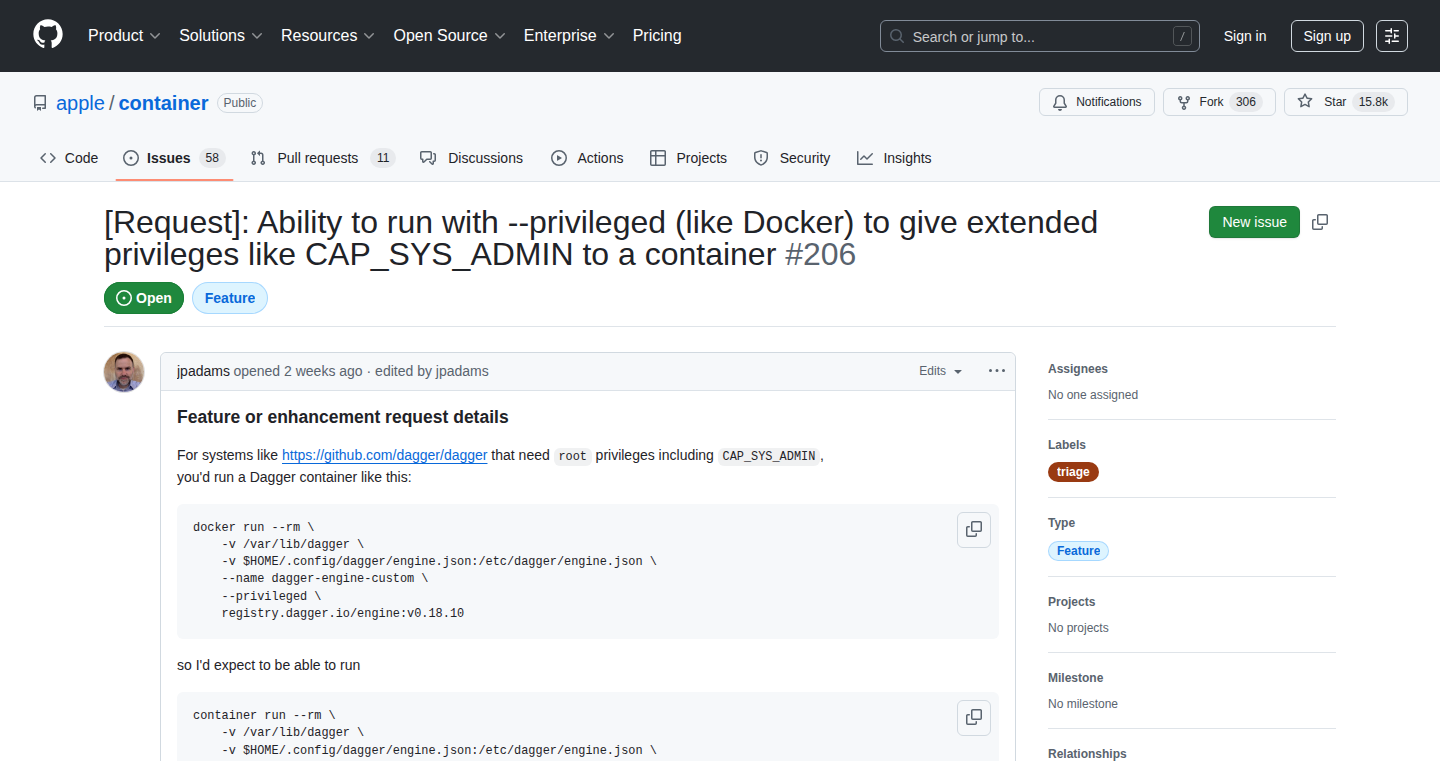Open the github.com/dagger/dagger link
Screen dimensions: 1440x761
click(385, 455)
